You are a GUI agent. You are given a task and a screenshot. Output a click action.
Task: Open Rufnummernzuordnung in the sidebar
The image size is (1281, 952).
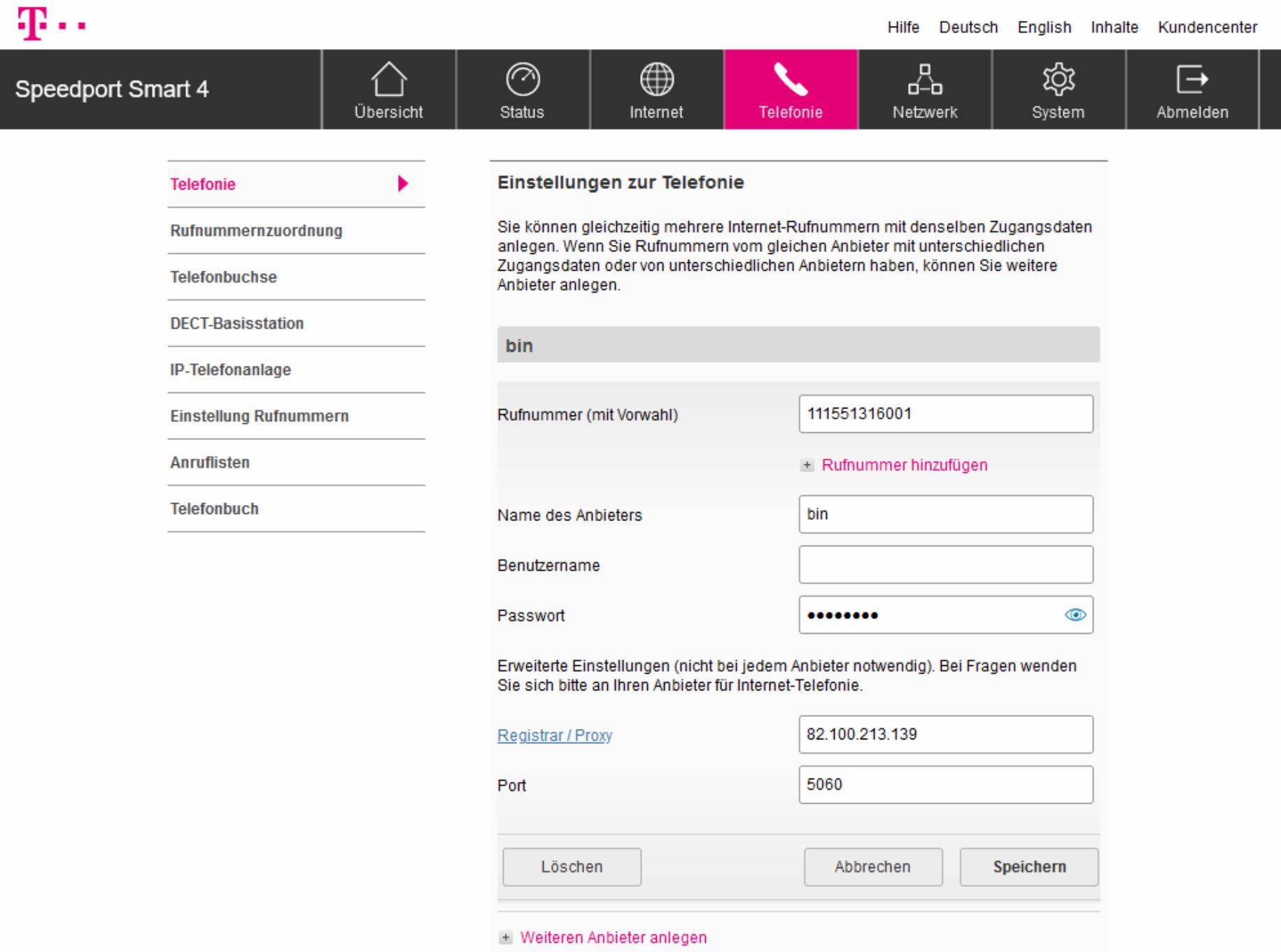click(297, 231)
